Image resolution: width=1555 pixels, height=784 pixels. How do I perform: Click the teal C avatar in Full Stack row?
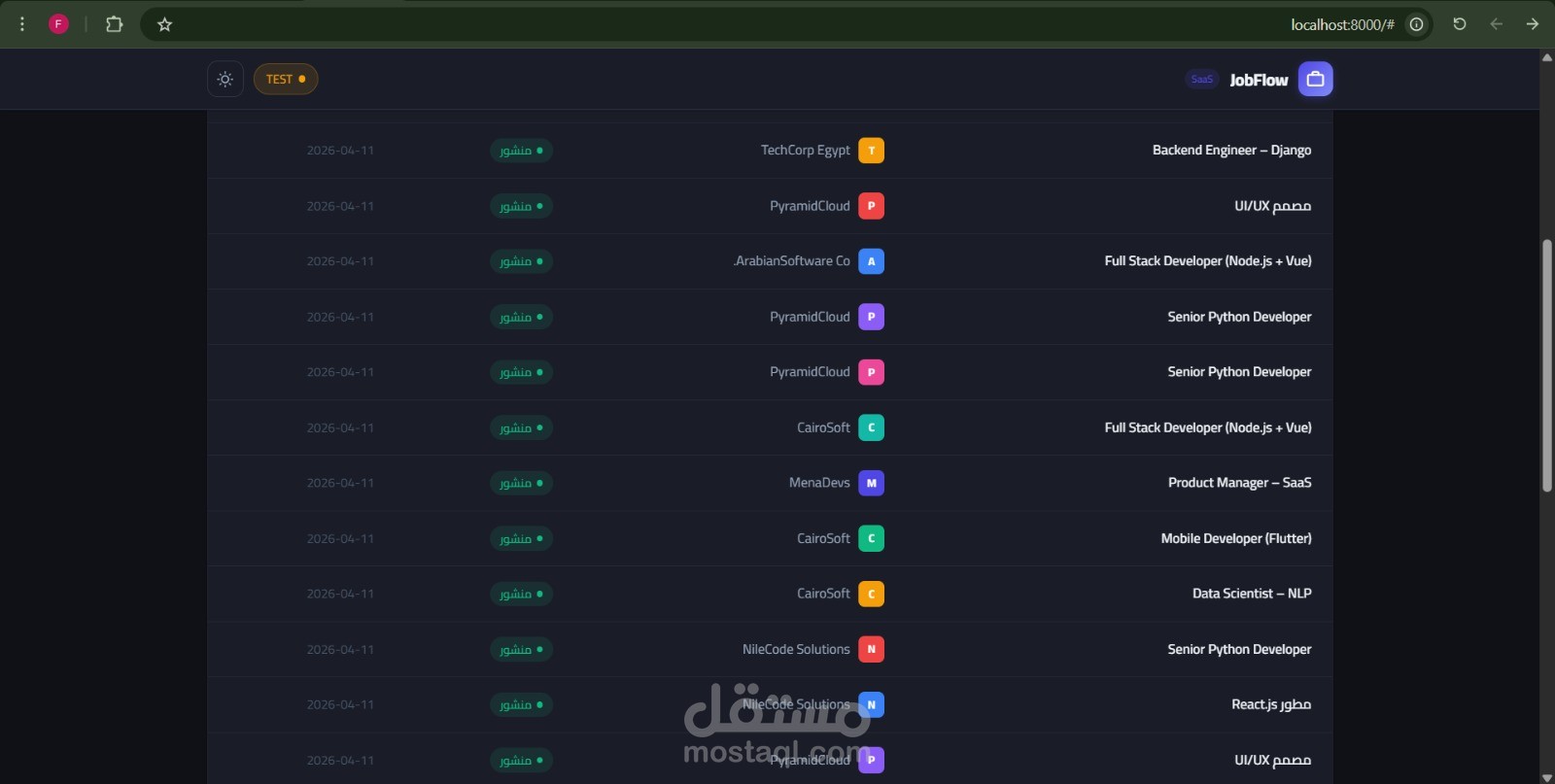pos(872,427)
